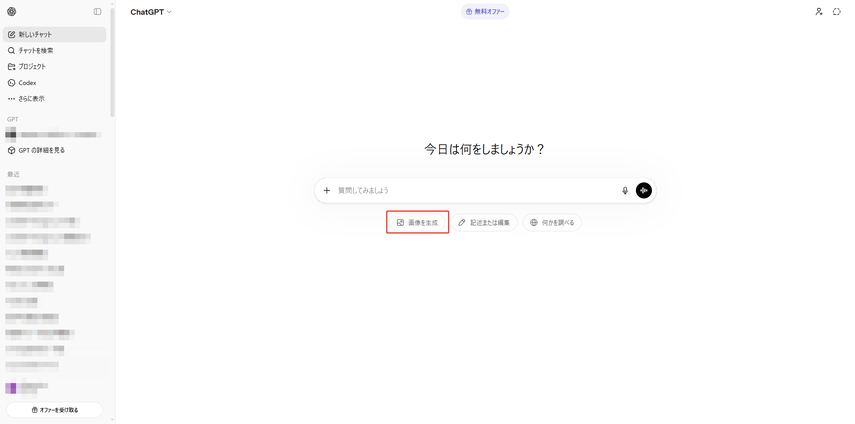Viewport: 855px width, 424px height.
Task: Open Codex from the sidebar
Action: 55,83
